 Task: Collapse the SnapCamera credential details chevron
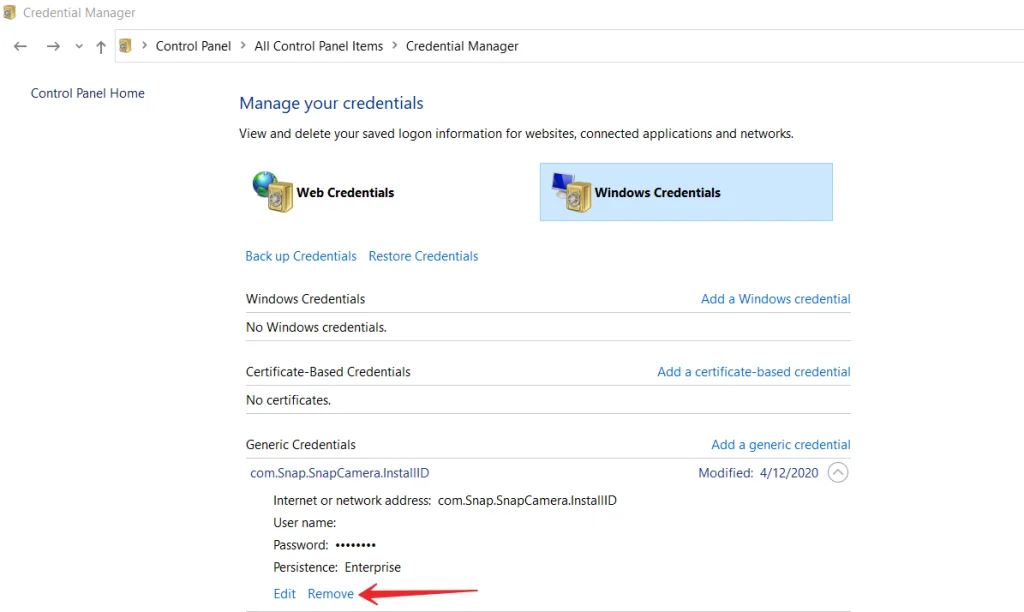pyautogui.click(x=838, y=472)
